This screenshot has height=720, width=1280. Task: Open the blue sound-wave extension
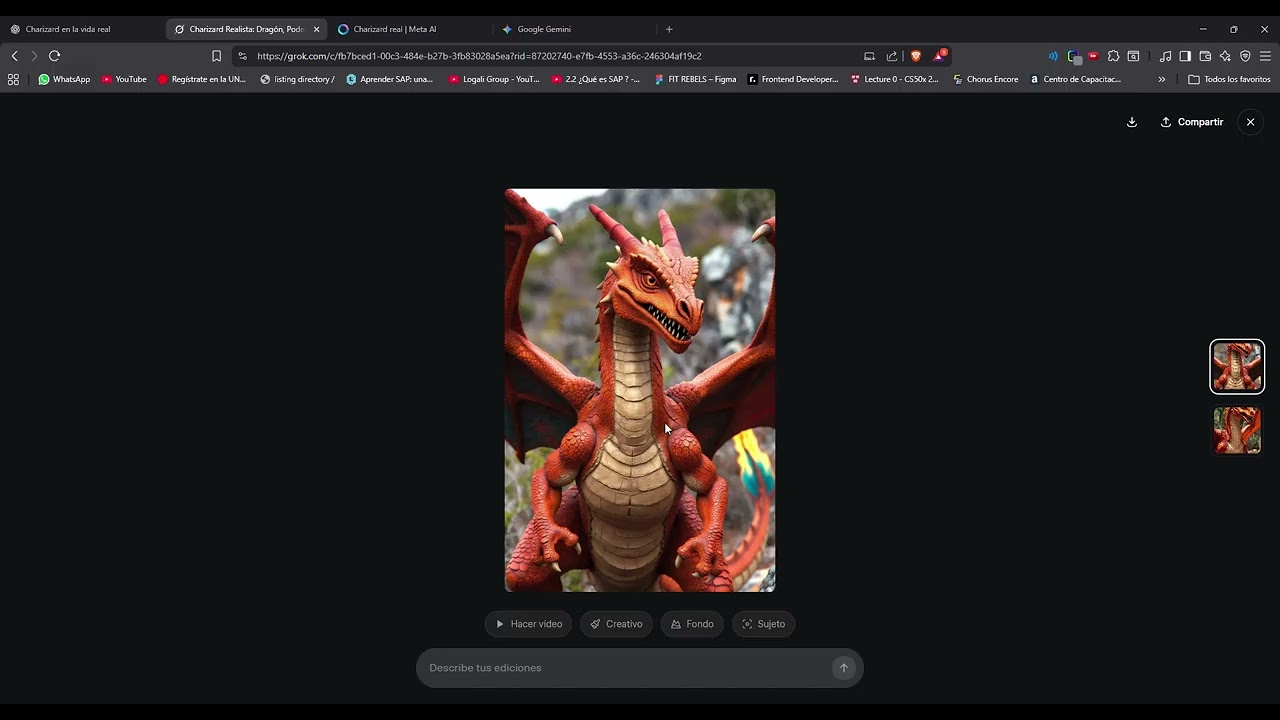[1053, 56]
